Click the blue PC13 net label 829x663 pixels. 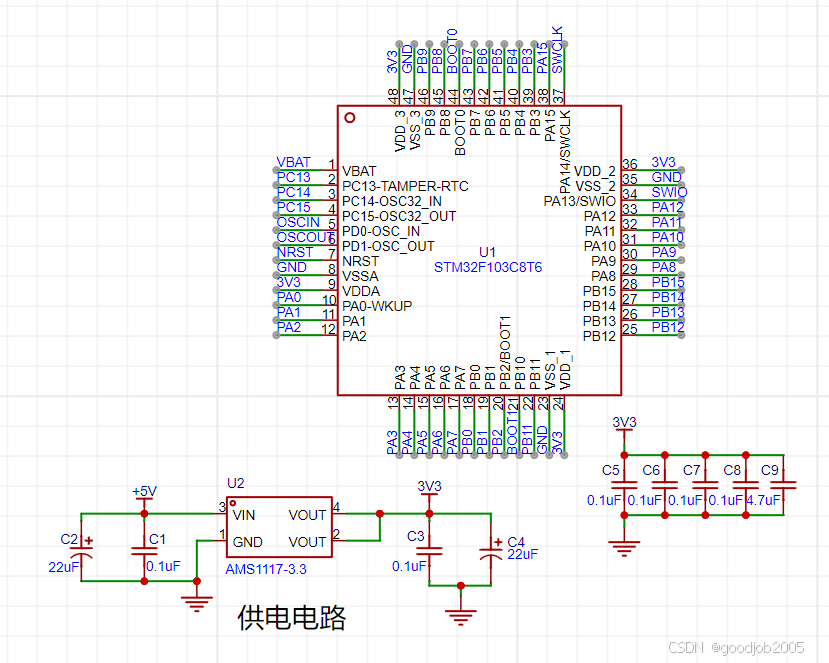293,177
